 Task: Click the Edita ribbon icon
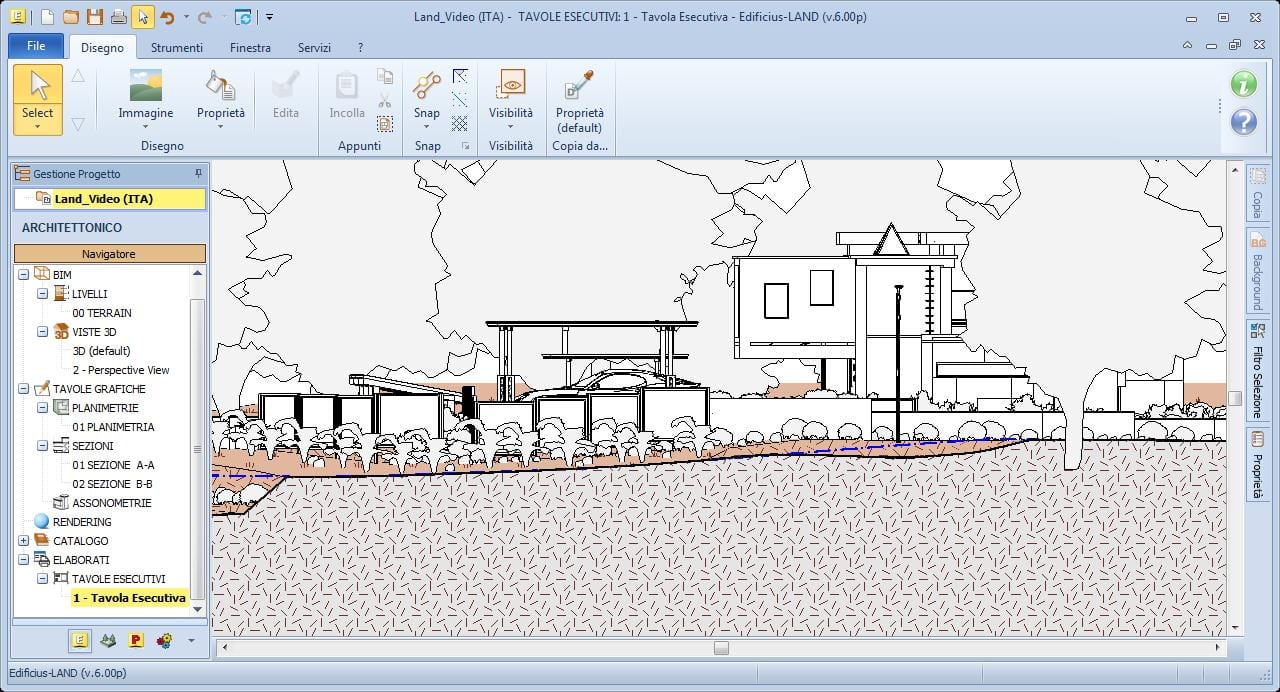click(x=285, y=95)
